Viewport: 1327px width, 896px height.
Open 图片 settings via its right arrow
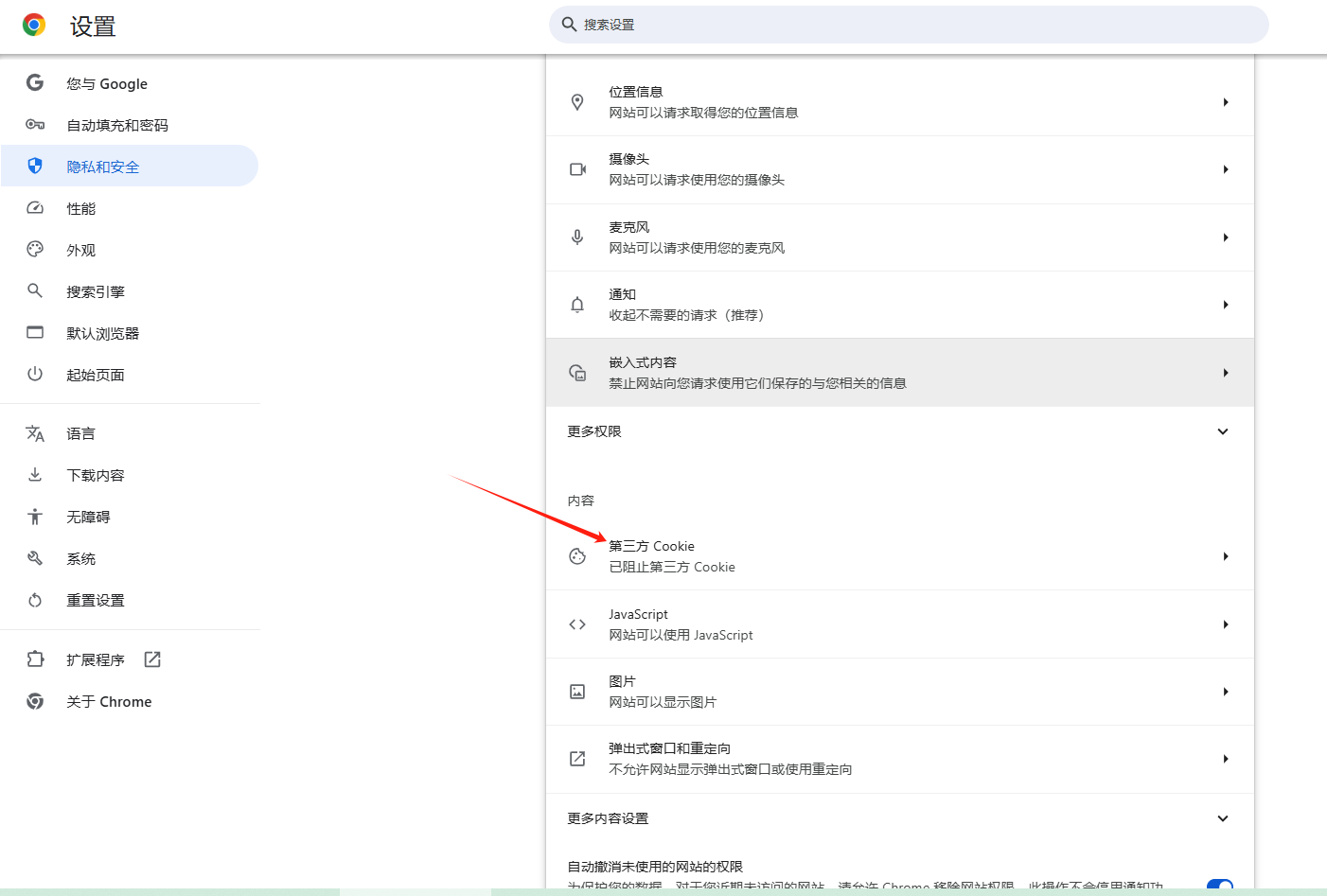coord(1226,692)
